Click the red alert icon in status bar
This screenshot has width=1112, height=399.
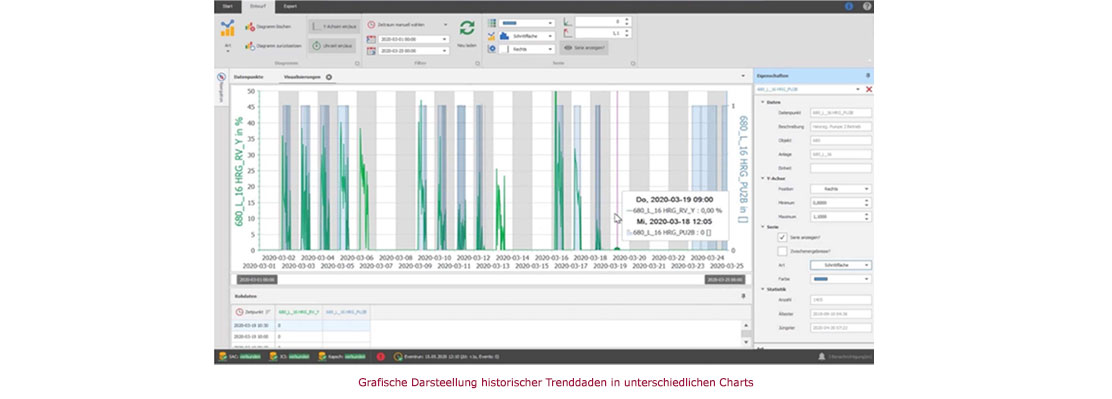(381, 357)
